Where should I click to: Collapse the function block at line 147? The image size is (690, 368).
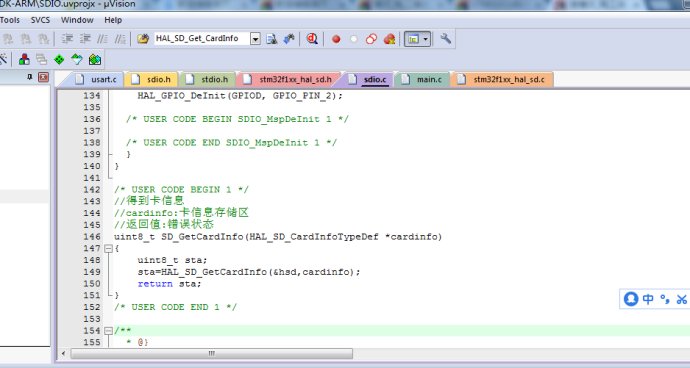(108, 248)
